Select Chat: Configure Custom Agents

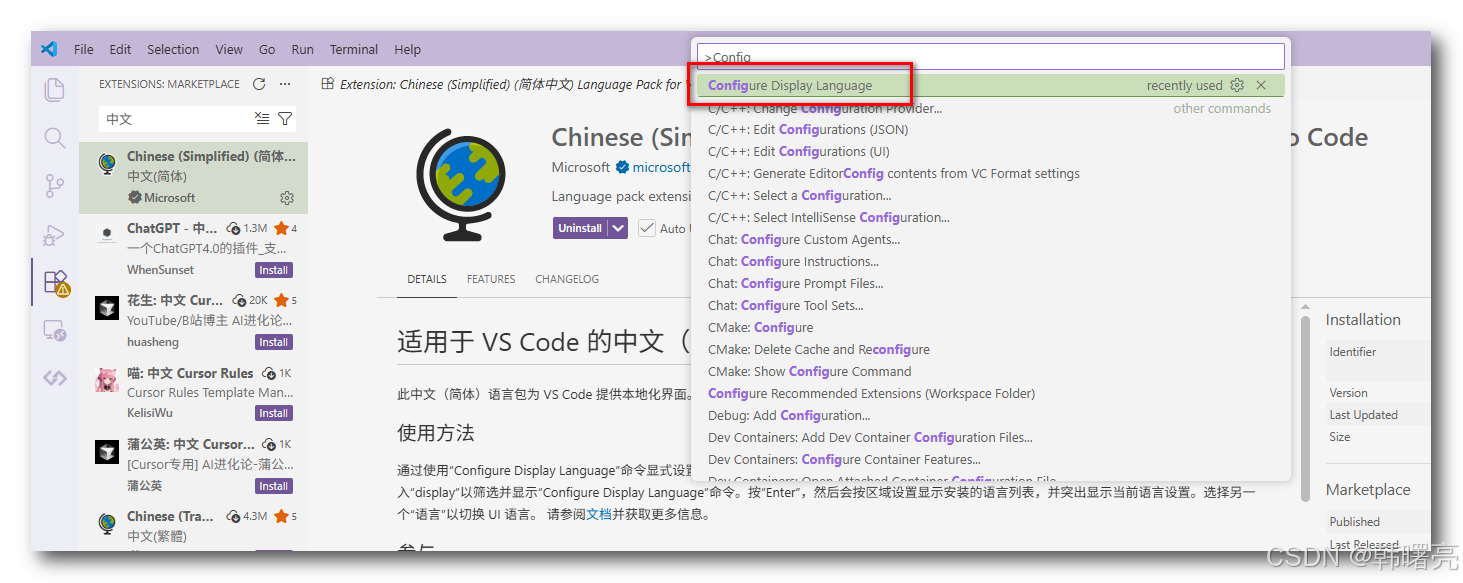pyautogui.click(x=991, y=240)
